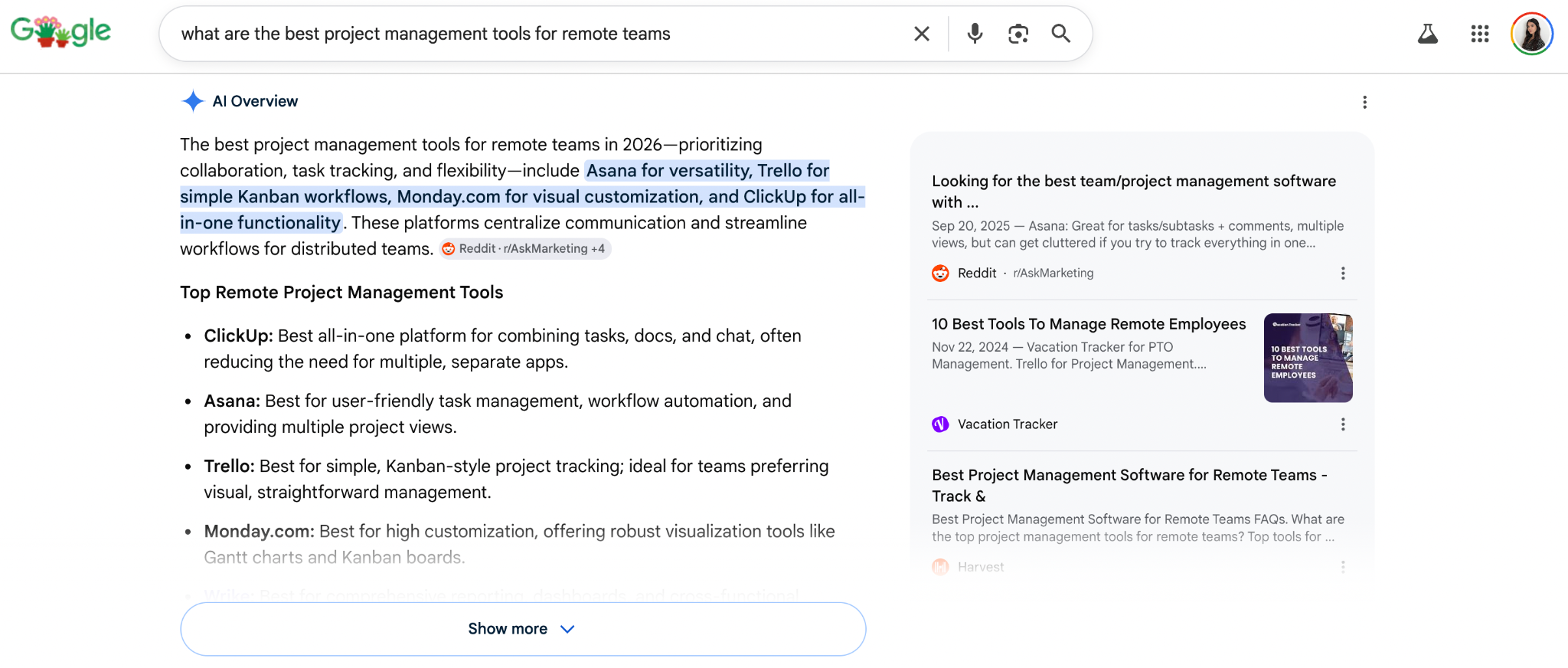Click the 'Asana:' bullet label
The image size is (1568, 668).
pyautogui.click(x=232, y=401)
